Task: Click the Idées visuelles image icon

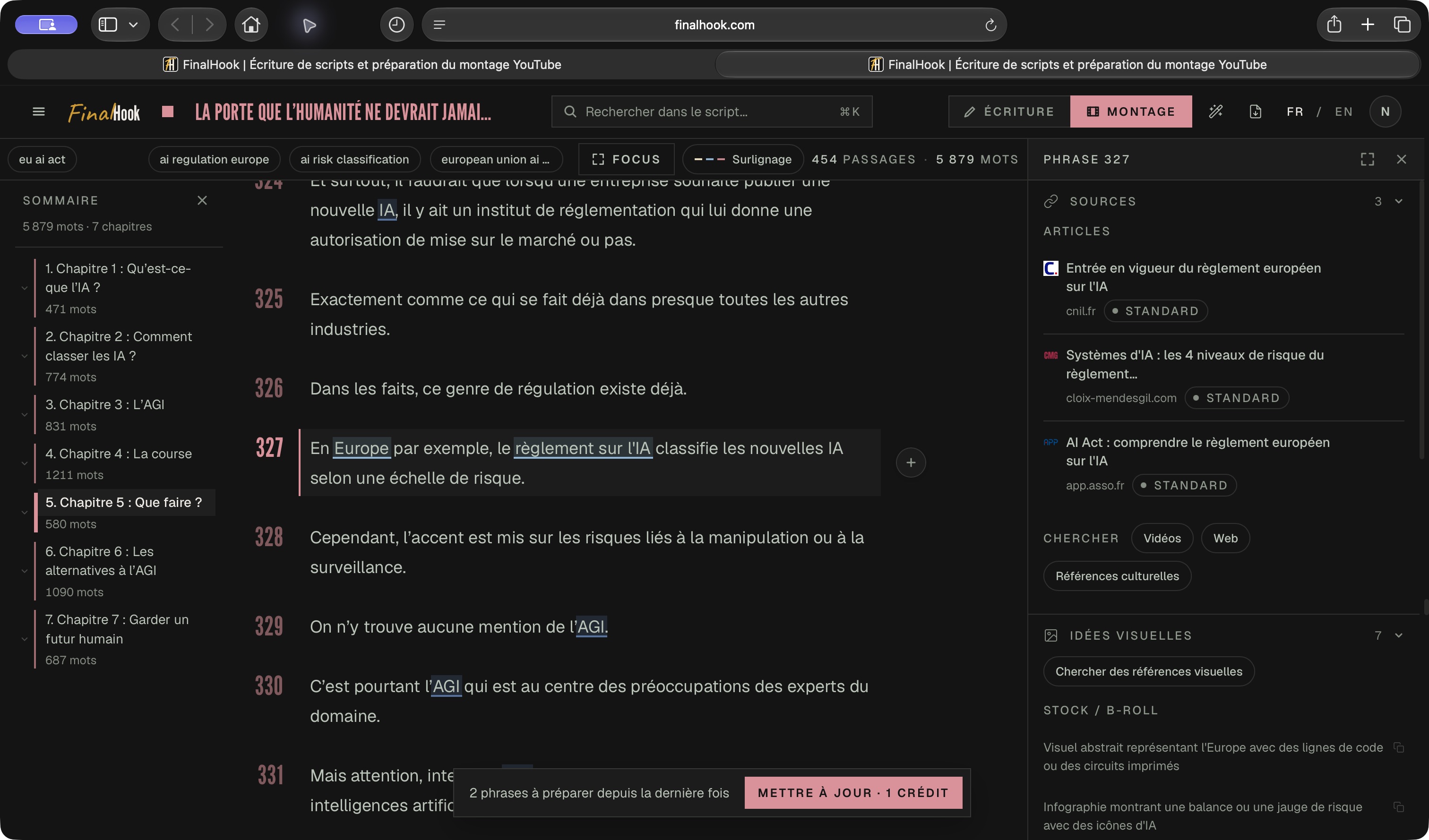Action: (x=1051, y=635)
